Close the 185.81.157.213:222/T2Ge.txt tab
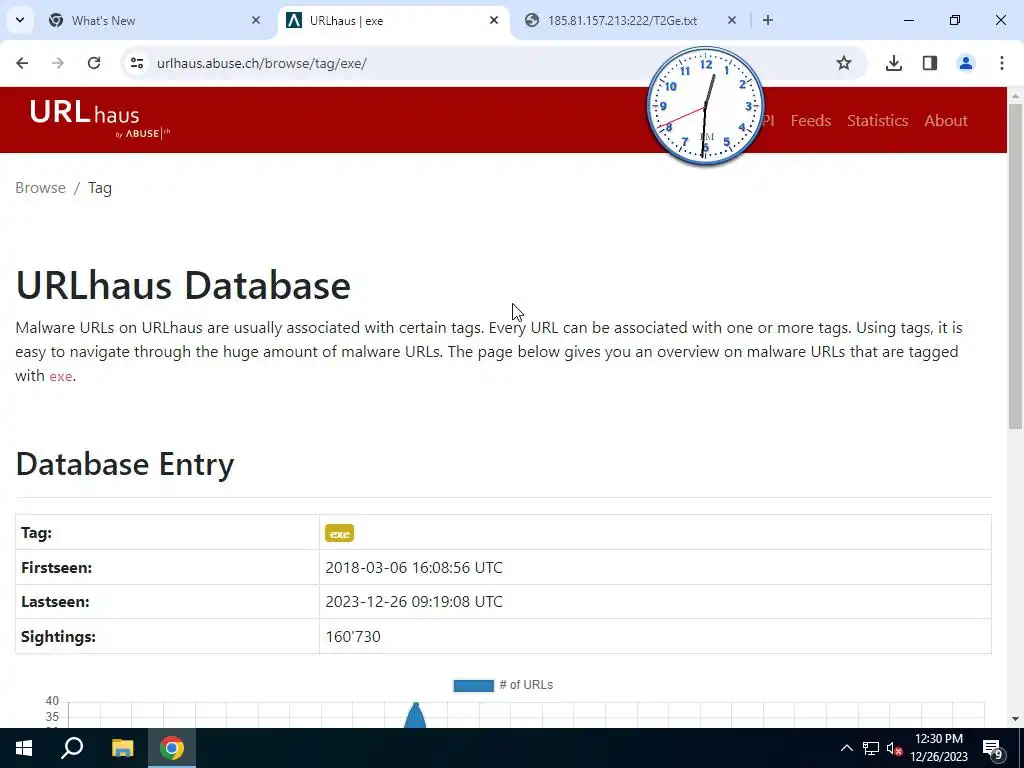This screenshot has height=768, width=1024. pyautogui.click(x=731, y=20)
